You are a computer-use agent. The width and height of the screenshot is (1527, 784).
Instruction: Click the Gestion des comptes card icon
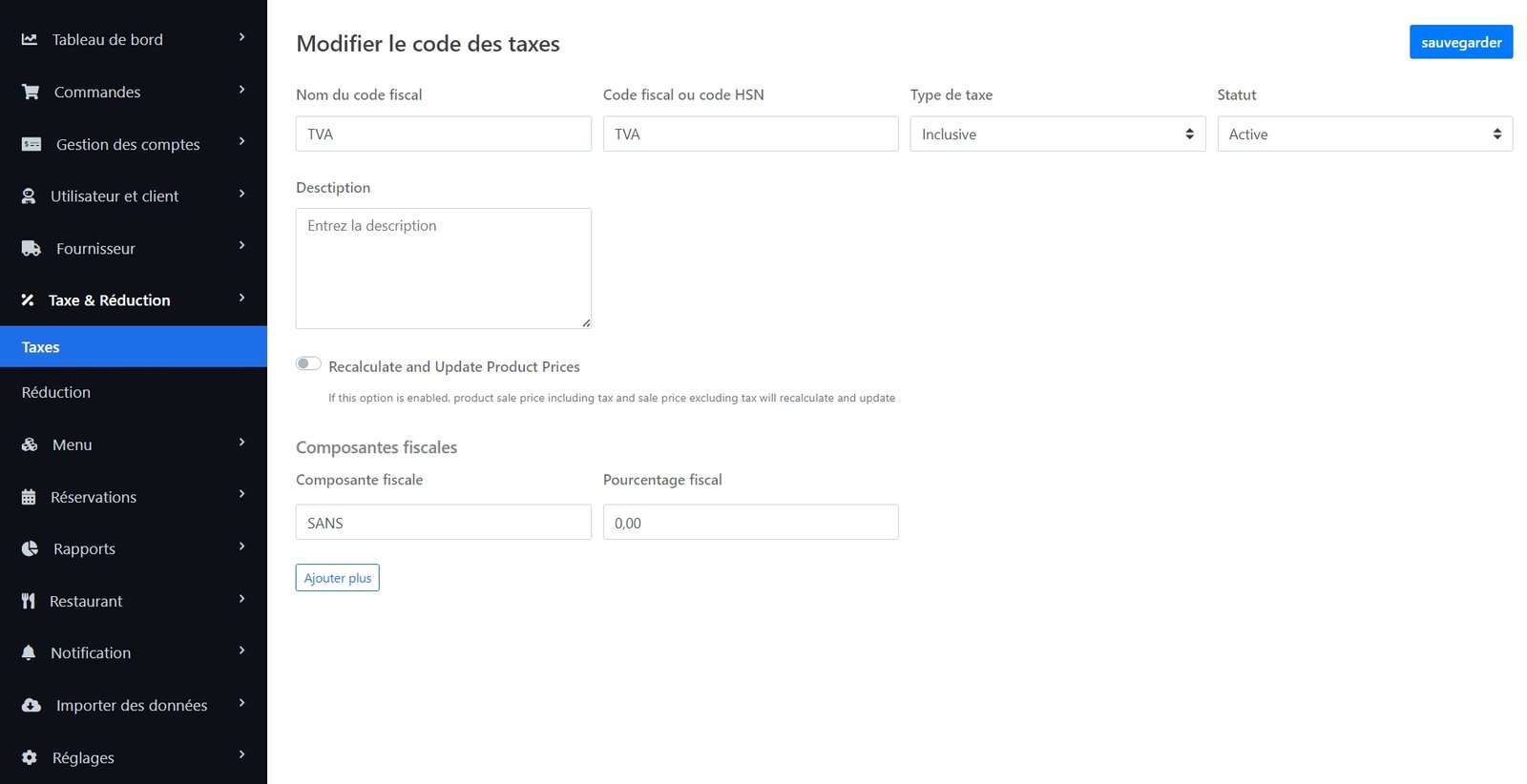click(x=31, y=144)
